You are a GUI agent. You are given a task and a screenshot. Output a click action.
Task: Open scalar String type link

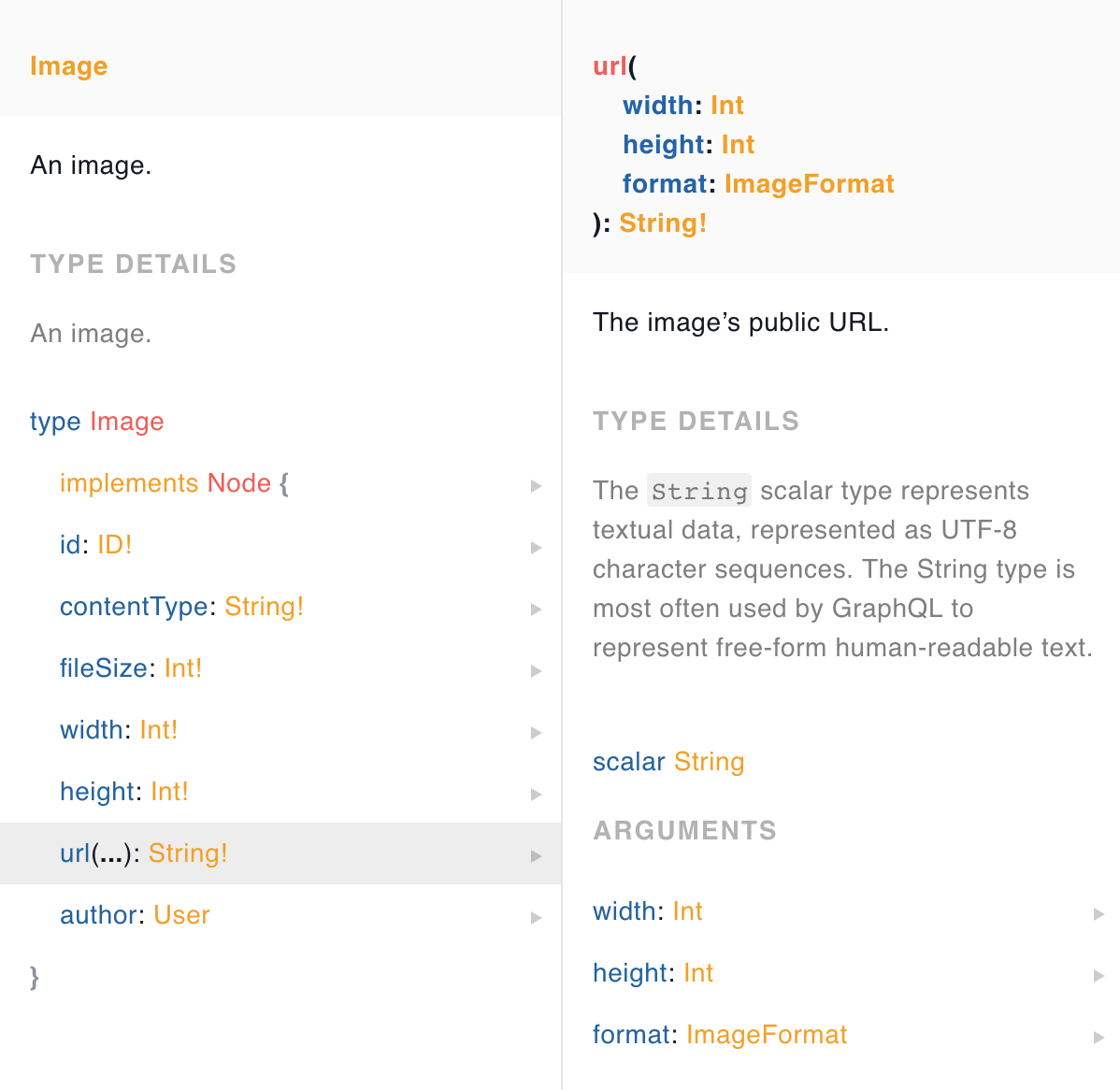(709, 762)
